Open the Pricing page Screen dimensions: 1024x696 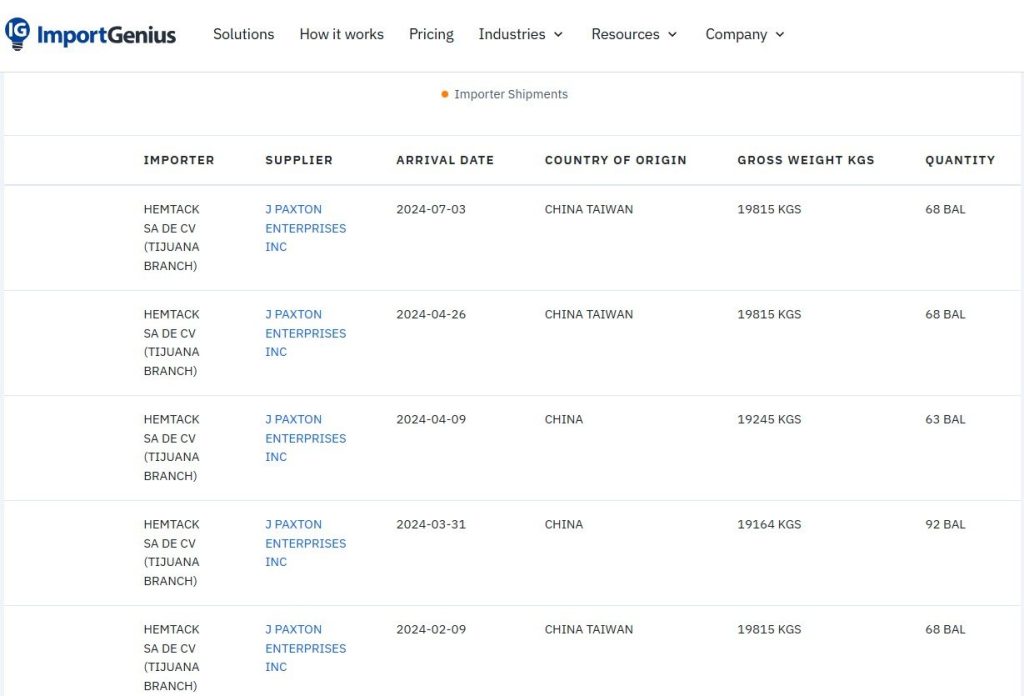tap(431, 34)
